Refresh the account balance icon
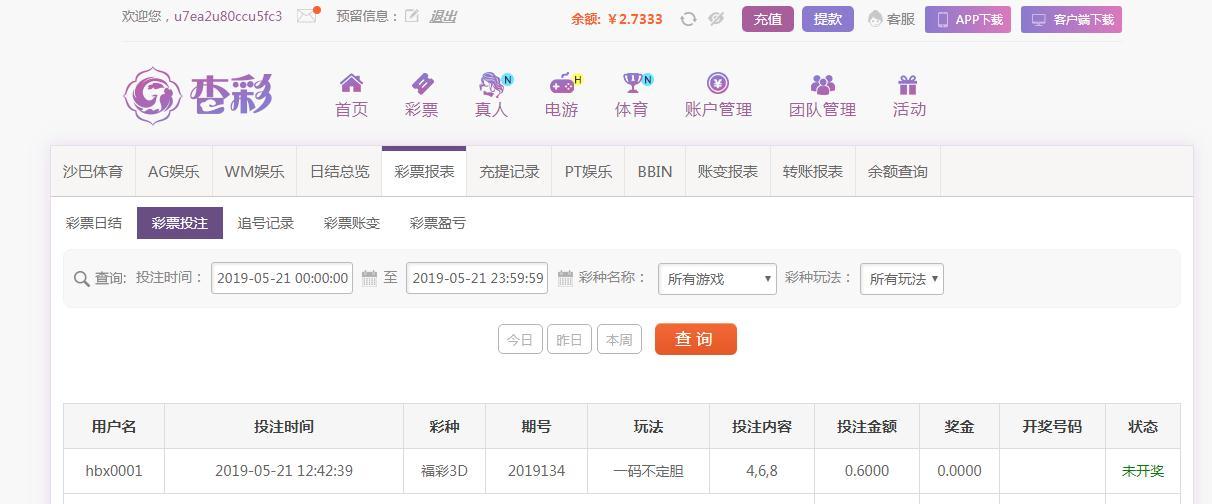The image size is (1212, 504). [688, 18]
